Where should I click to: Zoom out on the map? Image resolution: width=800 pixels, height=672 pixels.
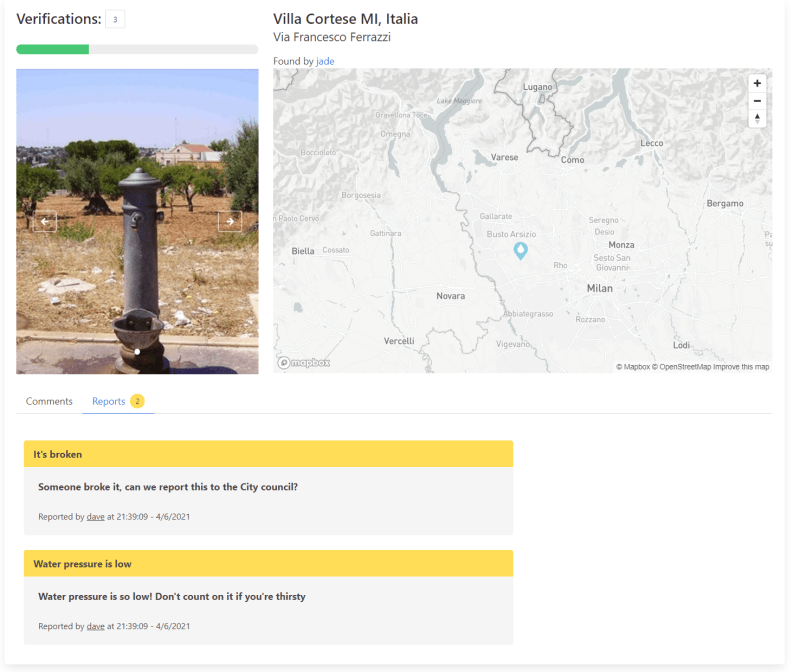point(757,101)
